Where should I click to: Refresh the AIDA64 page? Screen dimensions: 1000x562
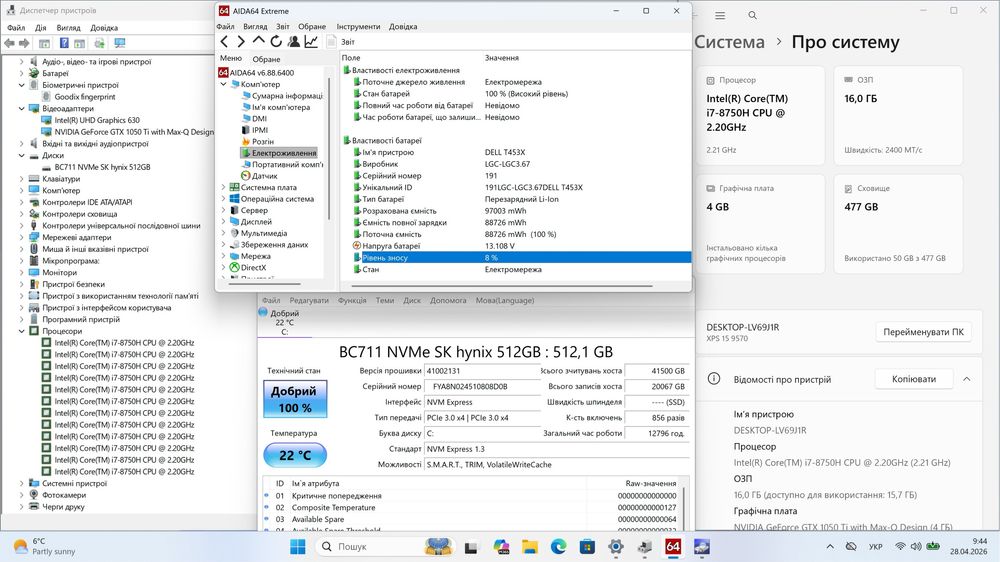276,41
